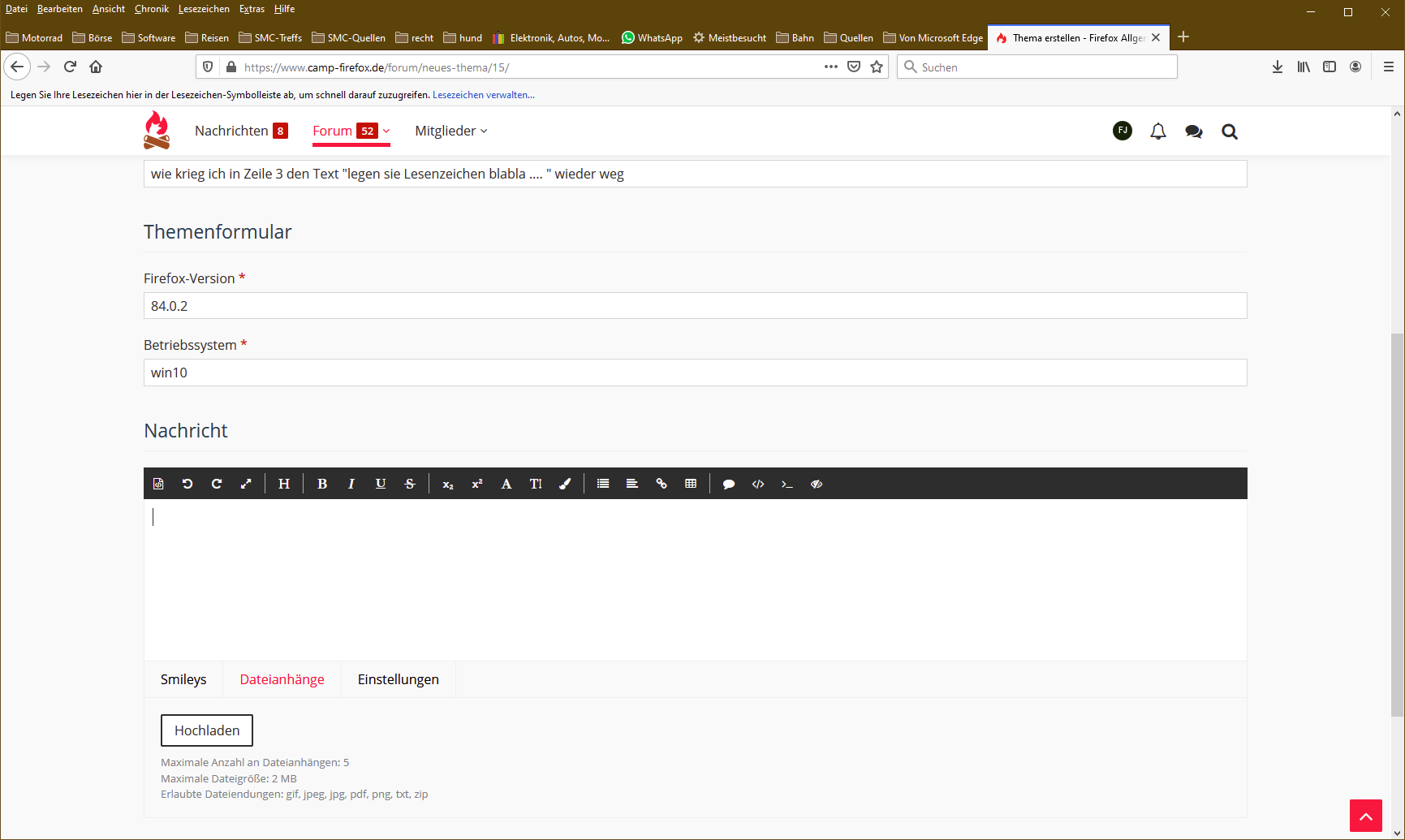The width and height of the screenshot is (1405, 840).
Task: Open Firefox account menu
Action: [x=1355, y=67]
